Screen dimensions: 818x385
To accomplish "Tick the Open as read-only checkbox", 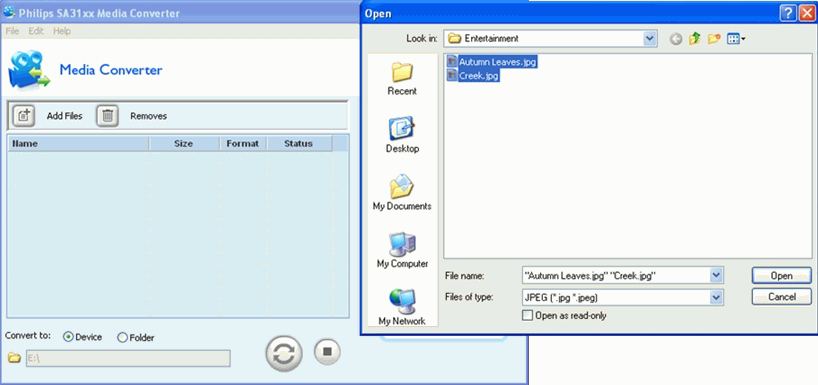I will click(528, 316).
